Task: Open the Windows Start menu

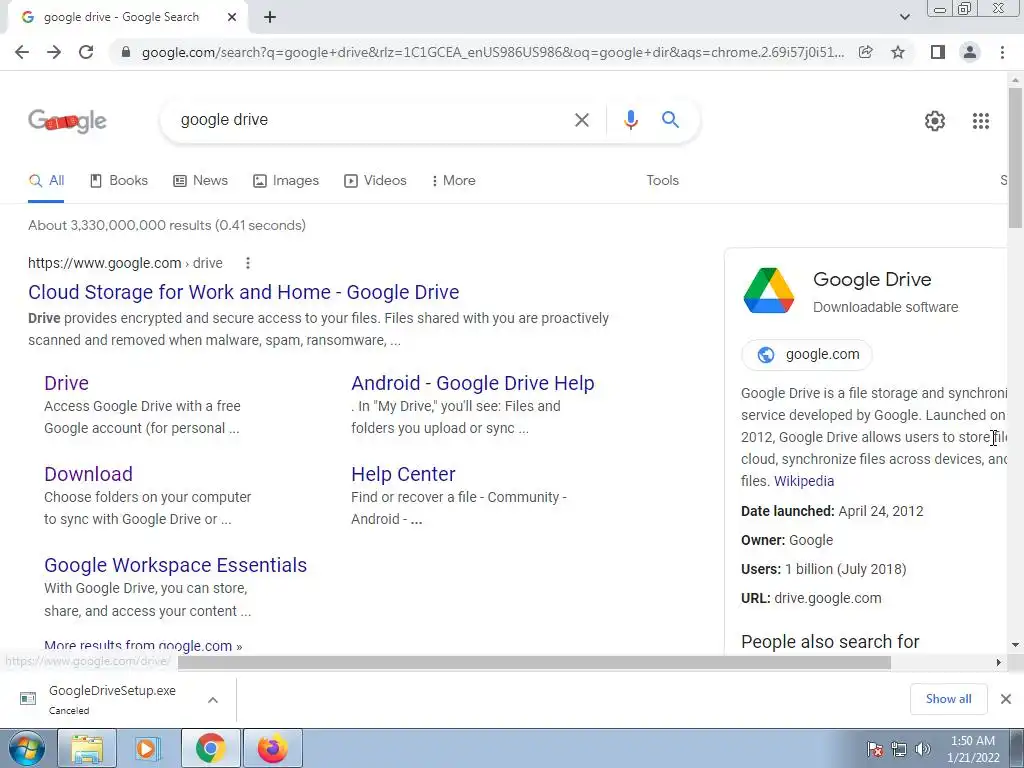Action: pyautogui.click(x=26, y=748)
